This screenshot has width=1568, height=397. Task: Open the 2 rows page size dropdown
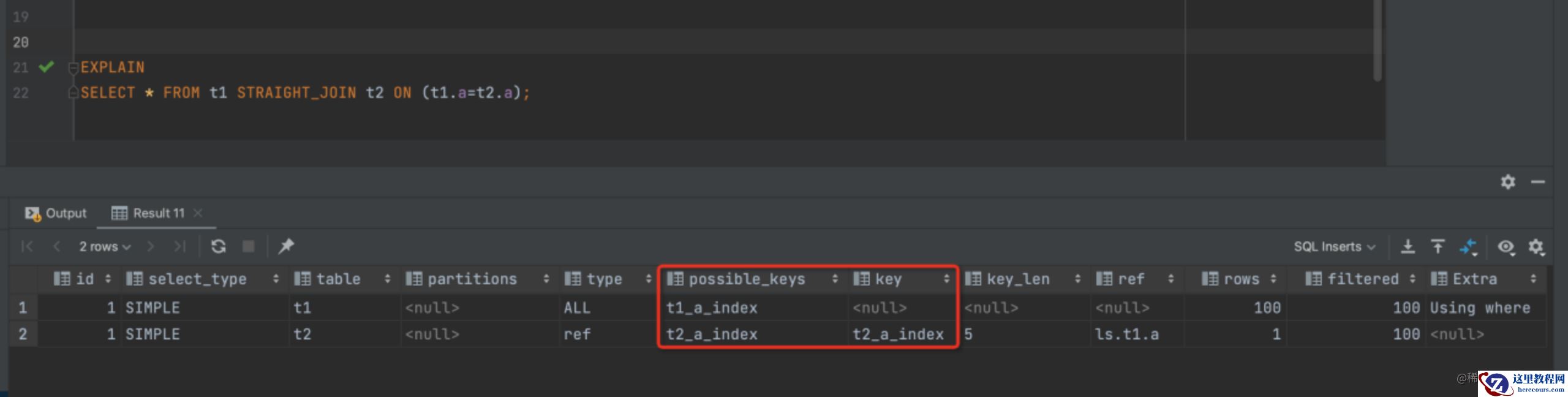(x=105, y=246)
